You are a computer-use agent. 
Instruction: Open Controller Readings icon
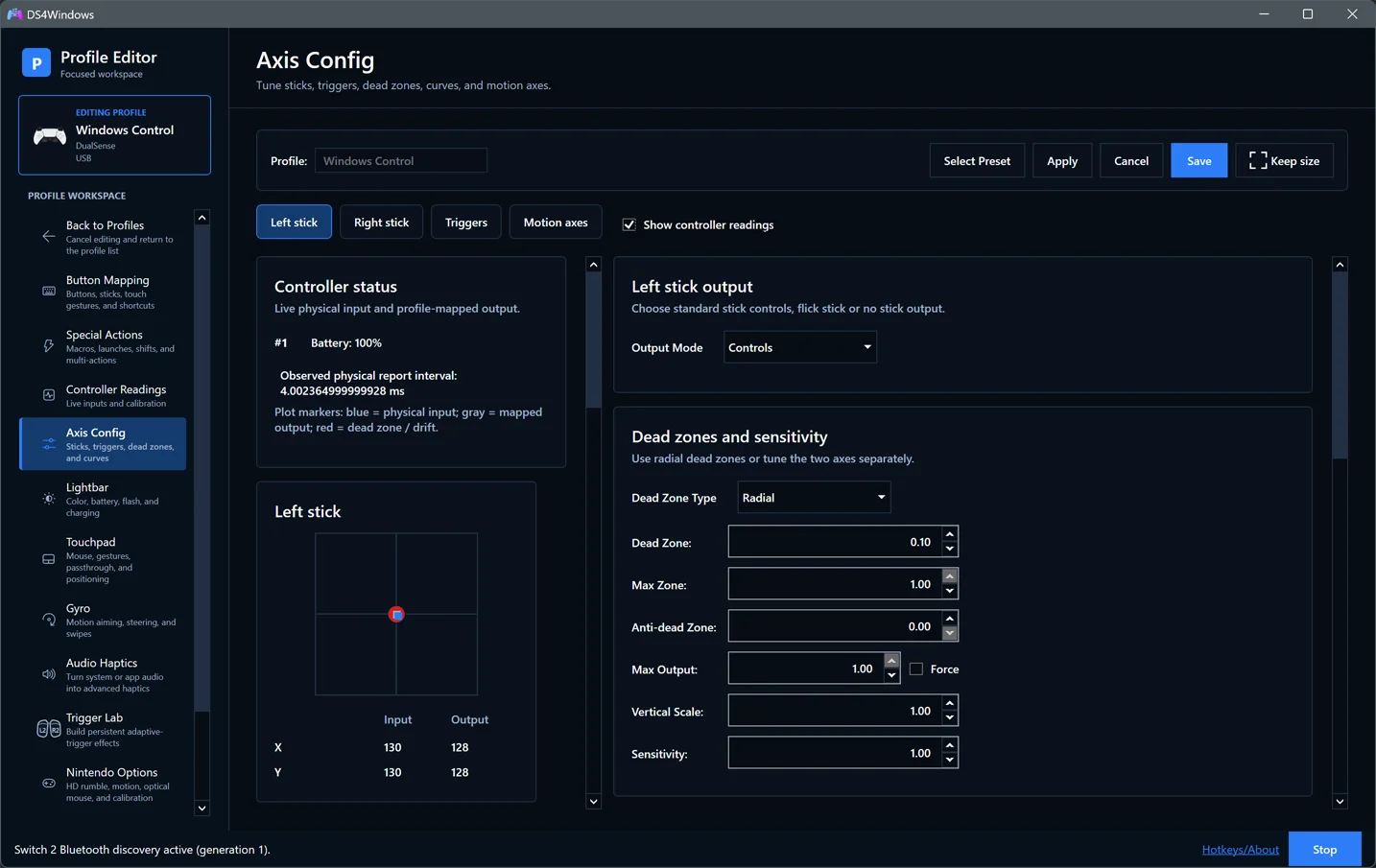click(x=49, y=395)
